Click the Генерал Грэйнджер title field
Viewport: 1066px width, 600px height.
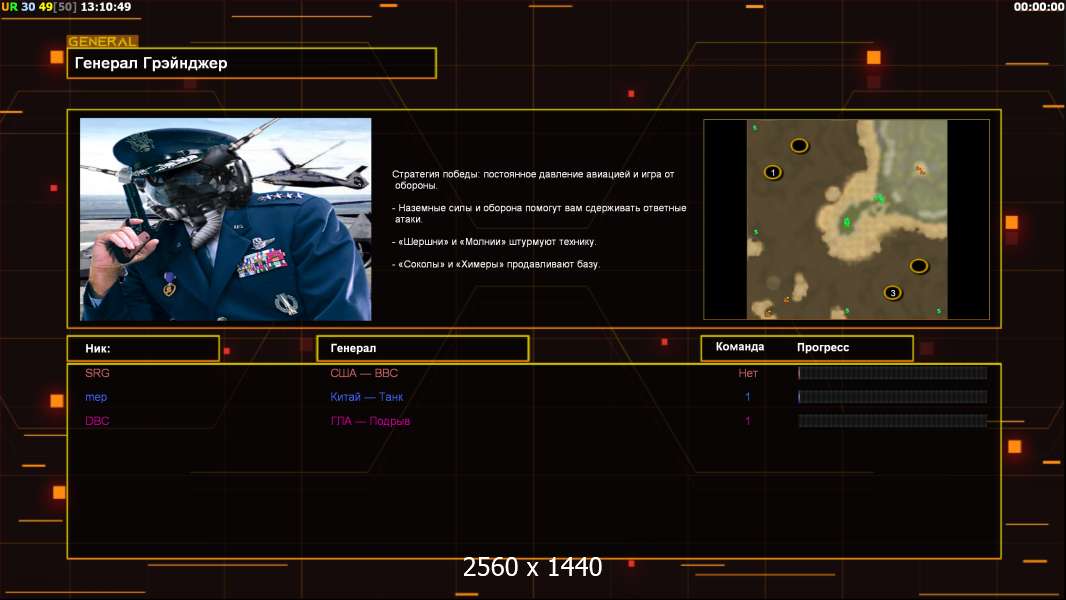pyautogui.click(x=251, y=63)
